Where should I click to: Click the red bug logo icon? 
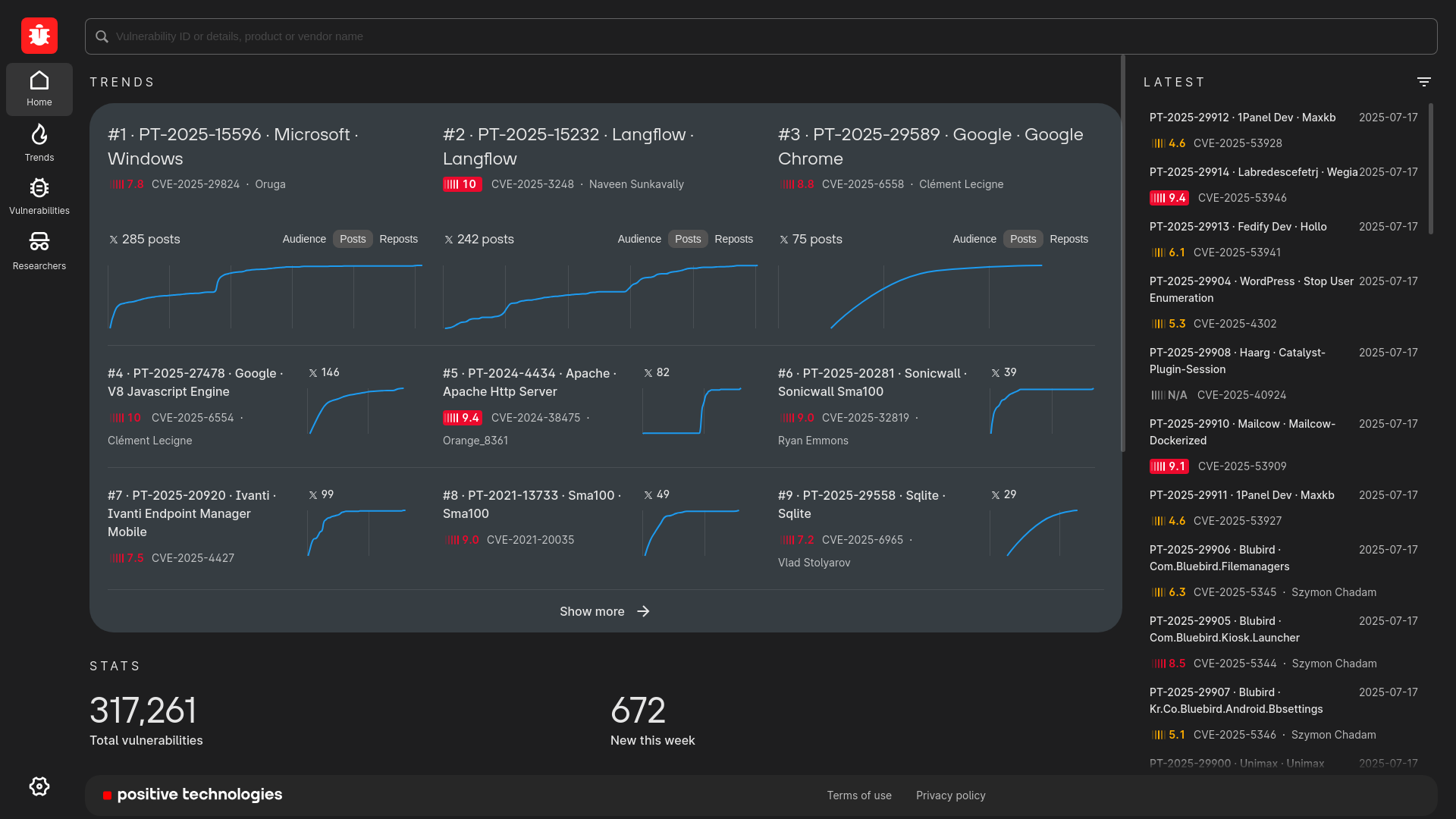click(x=39, y=36)
